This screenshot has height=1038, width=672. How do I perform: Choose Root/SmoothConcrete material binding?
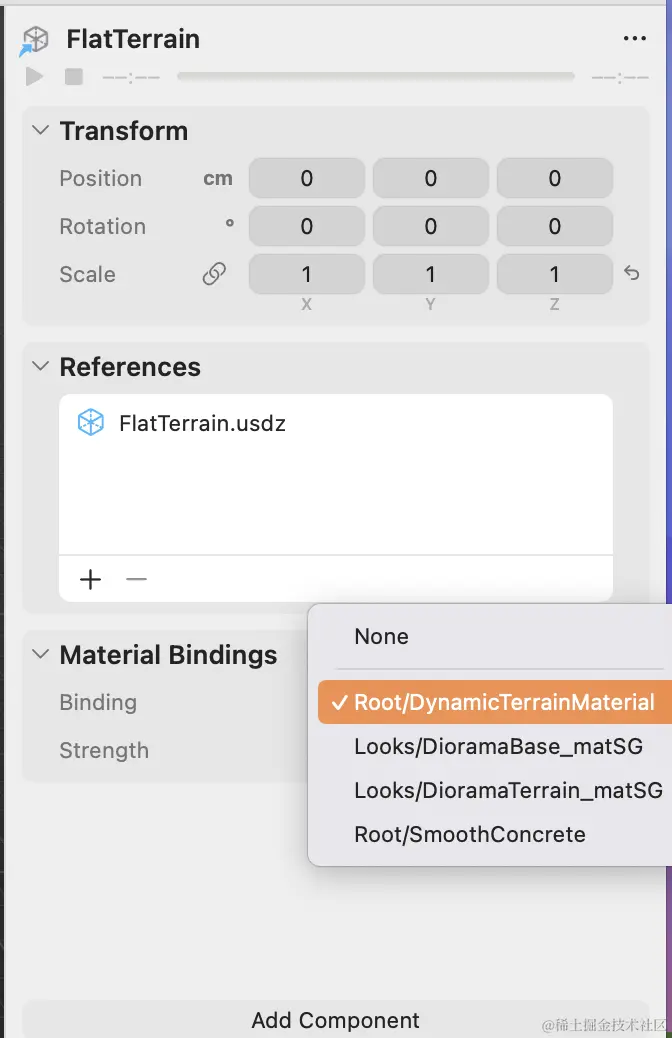470,834
